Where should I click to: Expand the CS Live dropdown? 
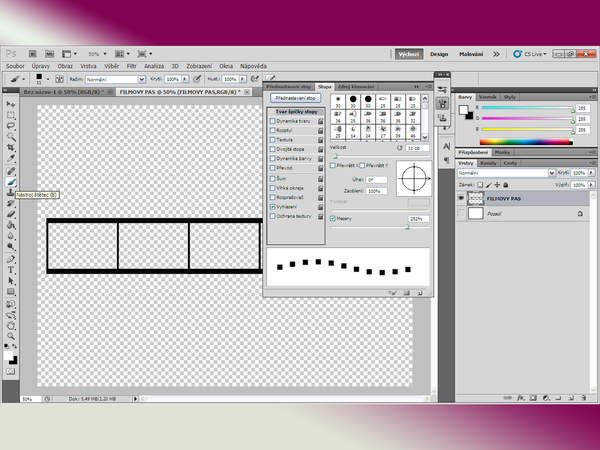[540, 54]
